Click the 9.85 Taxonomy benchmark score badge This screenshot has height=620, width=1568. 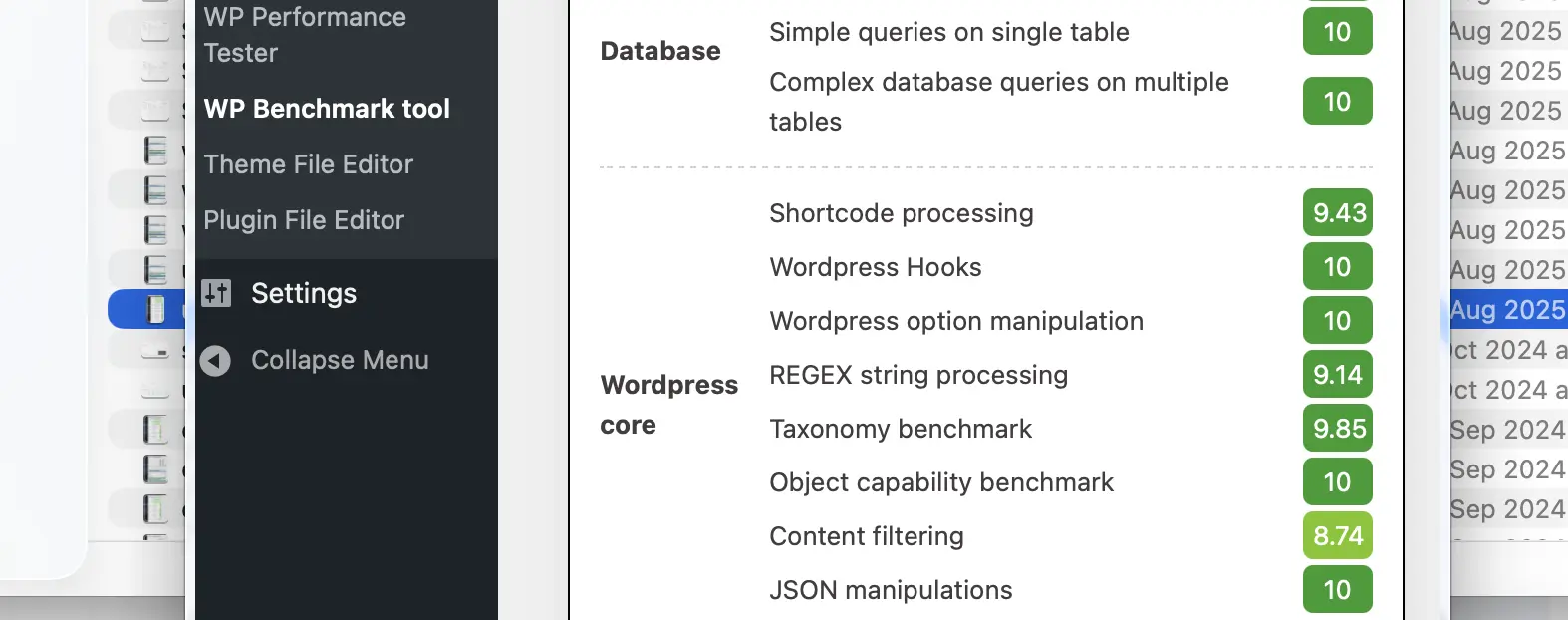[x=1337, y=429]
